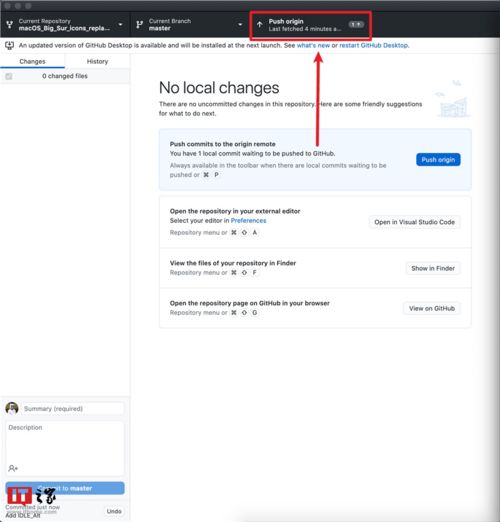
Task: Open the Preferences link
Action: (248, 220)
